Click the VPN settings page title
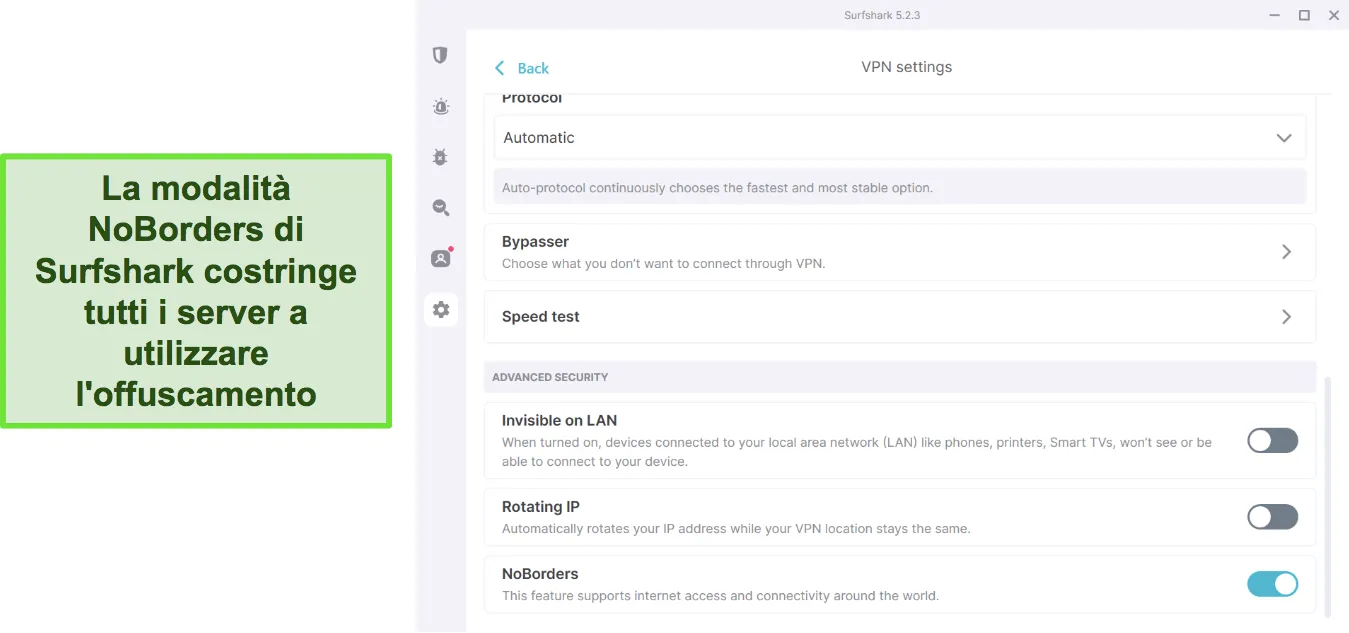Viewport: 1349px width, 633px height. [906, 67]
